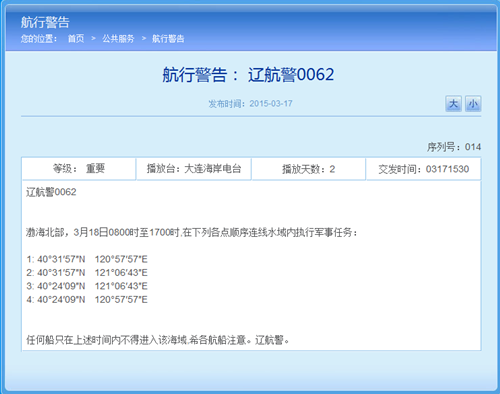Select the 发布时间 2015-03-17 date text
Screen dimensions: 500x394
pyautogui.click(x=250, y=104)
